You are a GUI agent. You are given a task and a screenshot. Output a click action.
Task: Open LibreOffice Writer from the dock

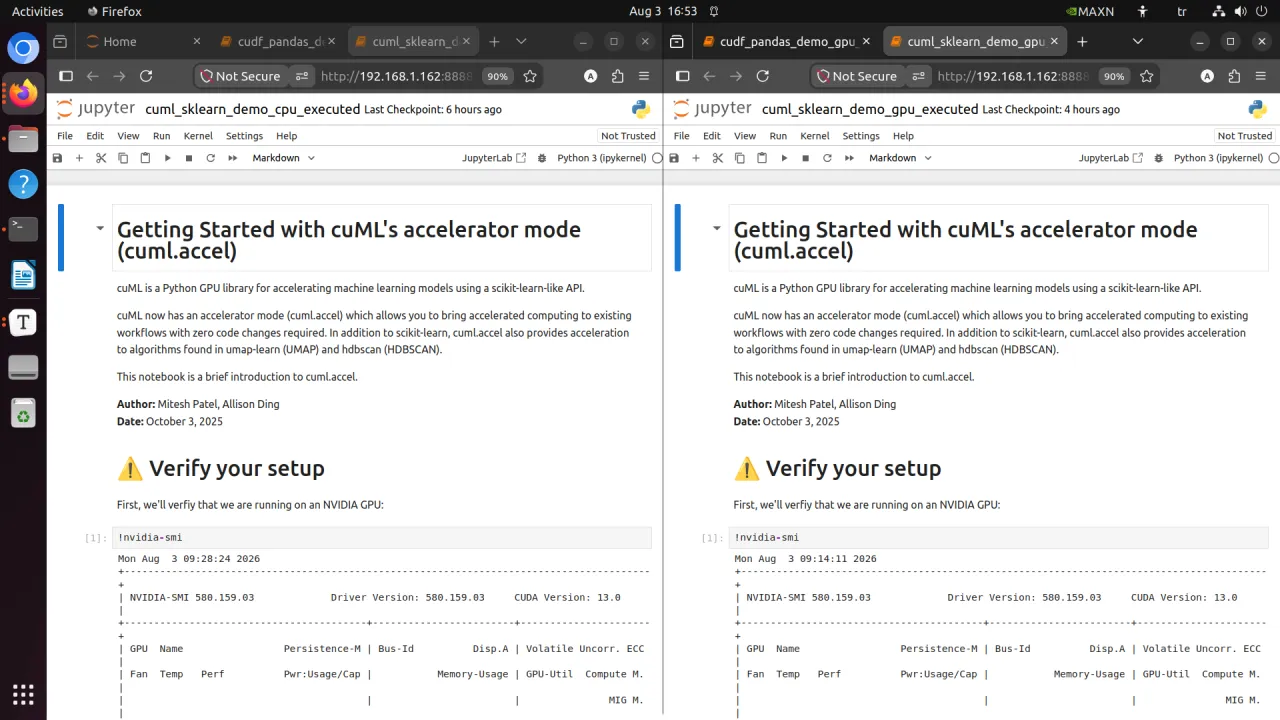click(23, 275)
